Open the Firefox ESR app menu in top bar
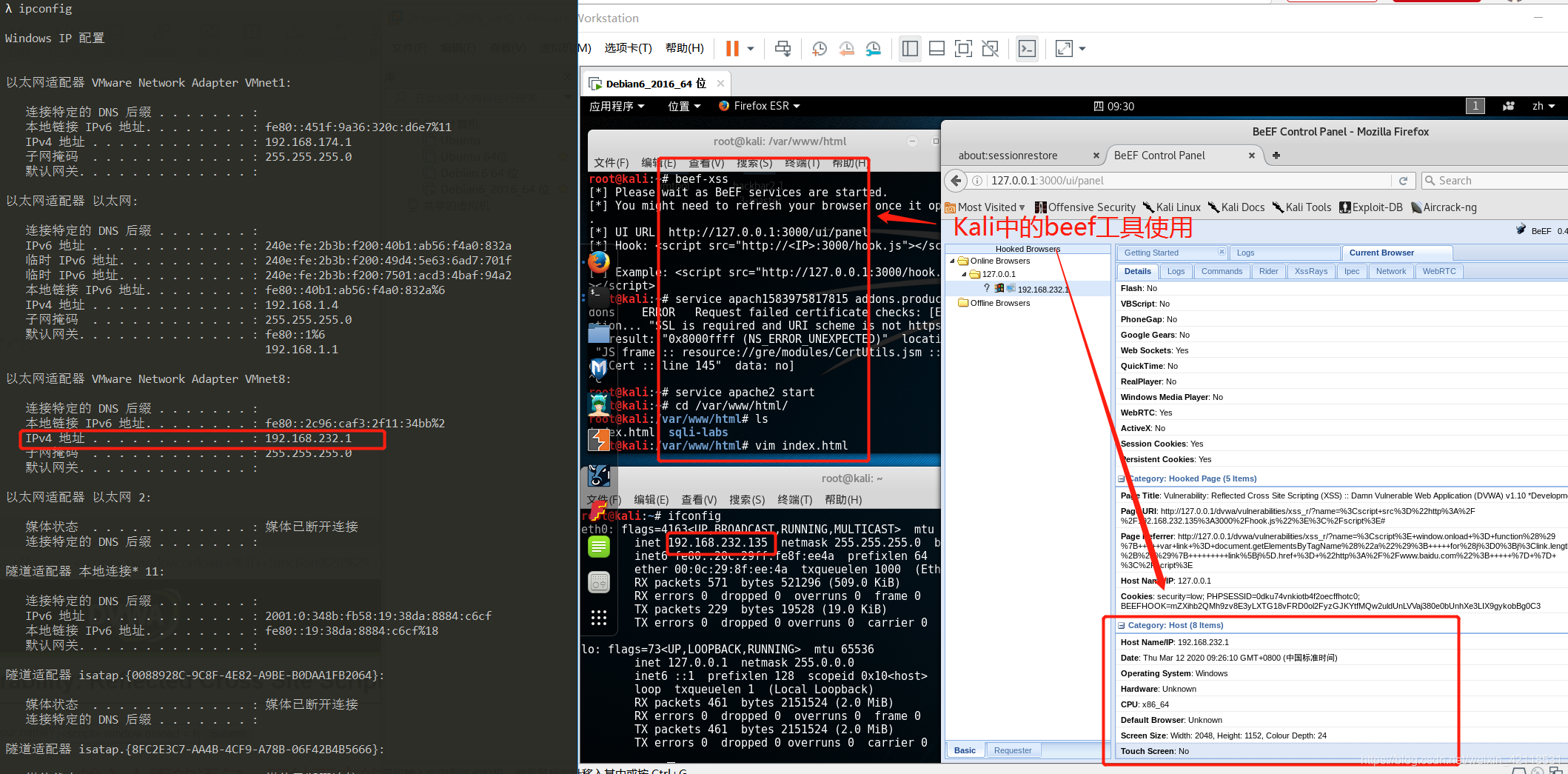 tap(760, 106)
